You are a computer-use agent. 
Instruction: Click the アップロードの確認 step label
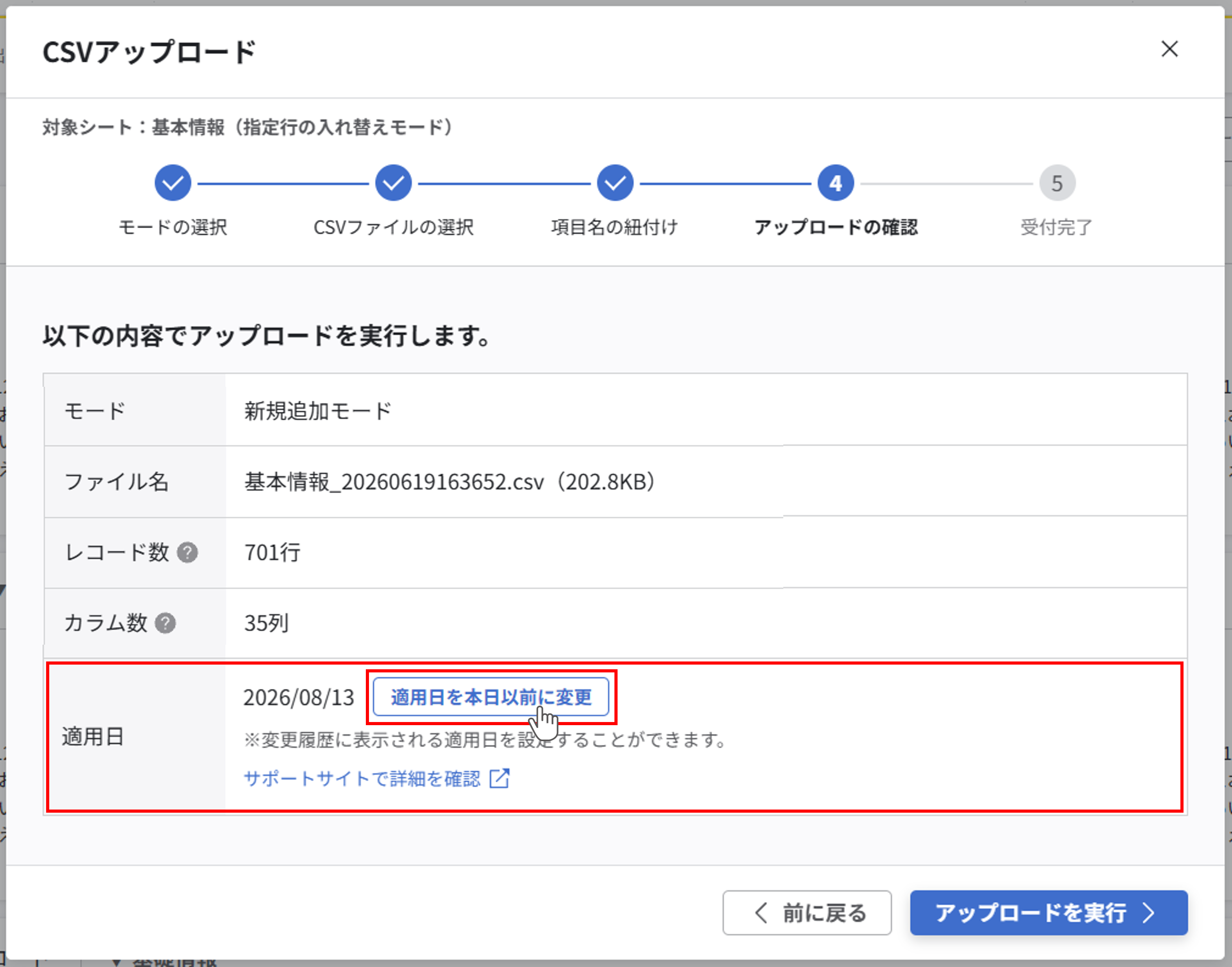point(836,227)
